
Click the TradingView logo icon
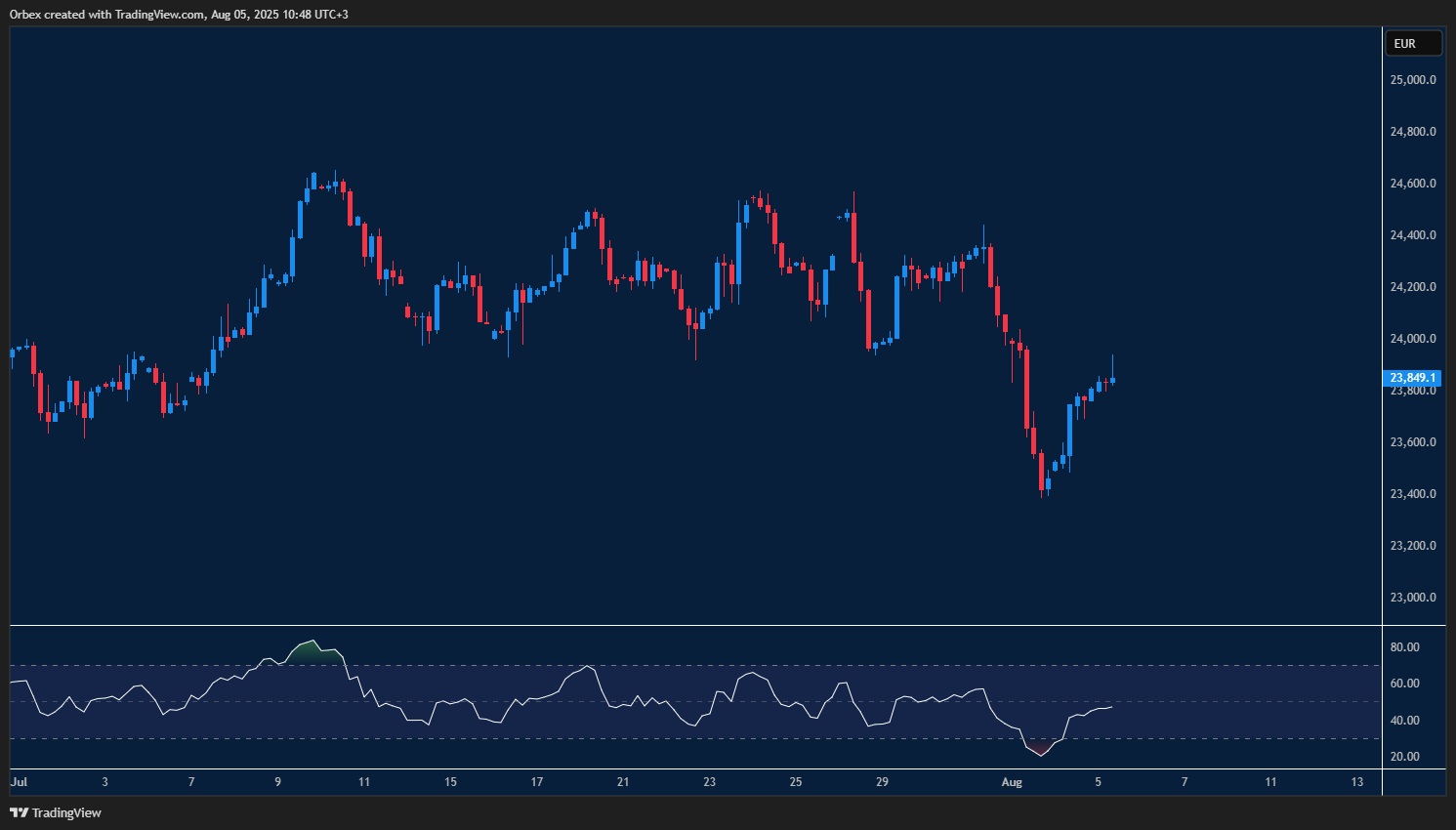(x=20, y=812)
